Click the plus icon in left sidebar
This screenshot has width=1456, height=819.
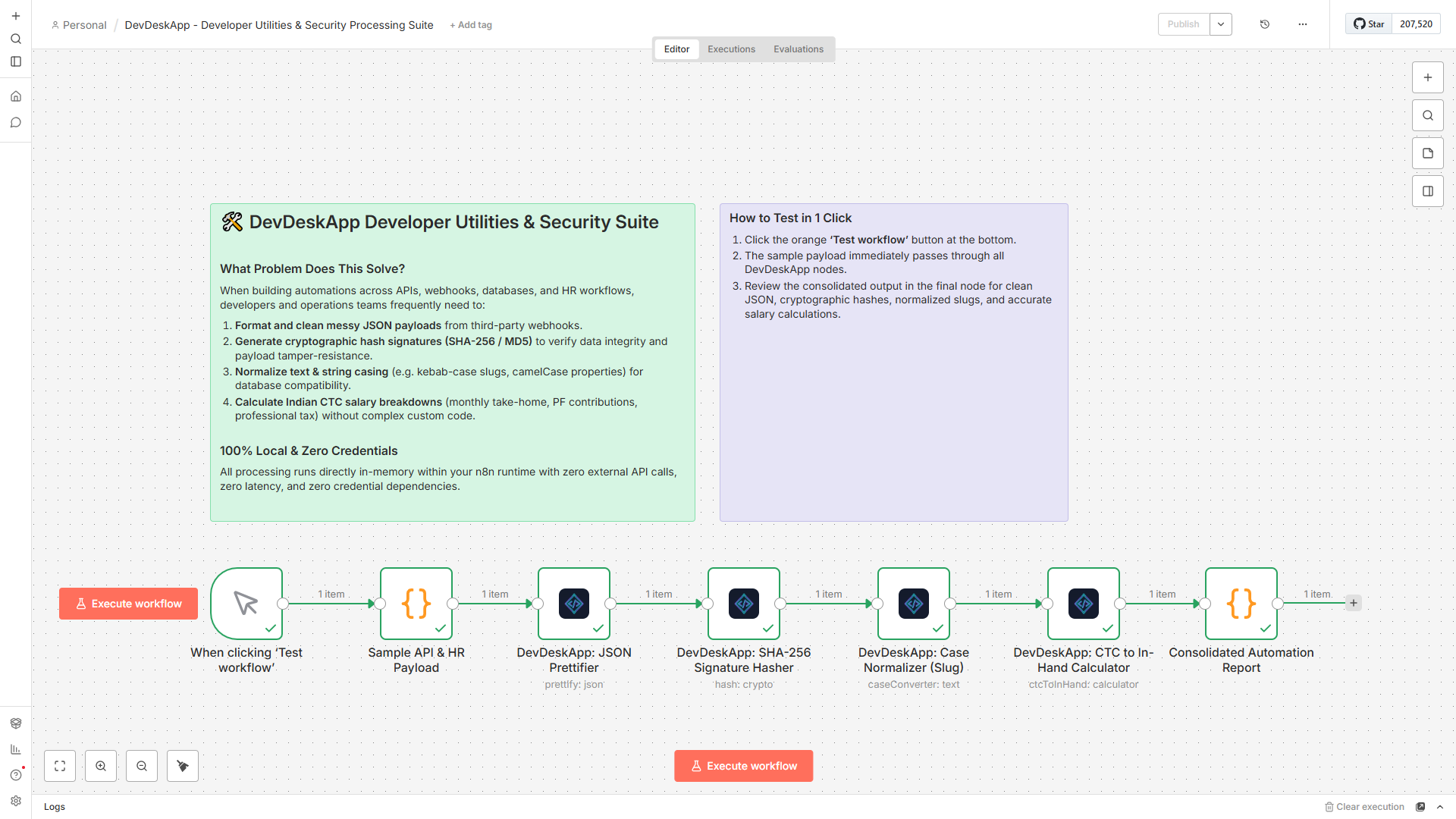tap(16, 16)
